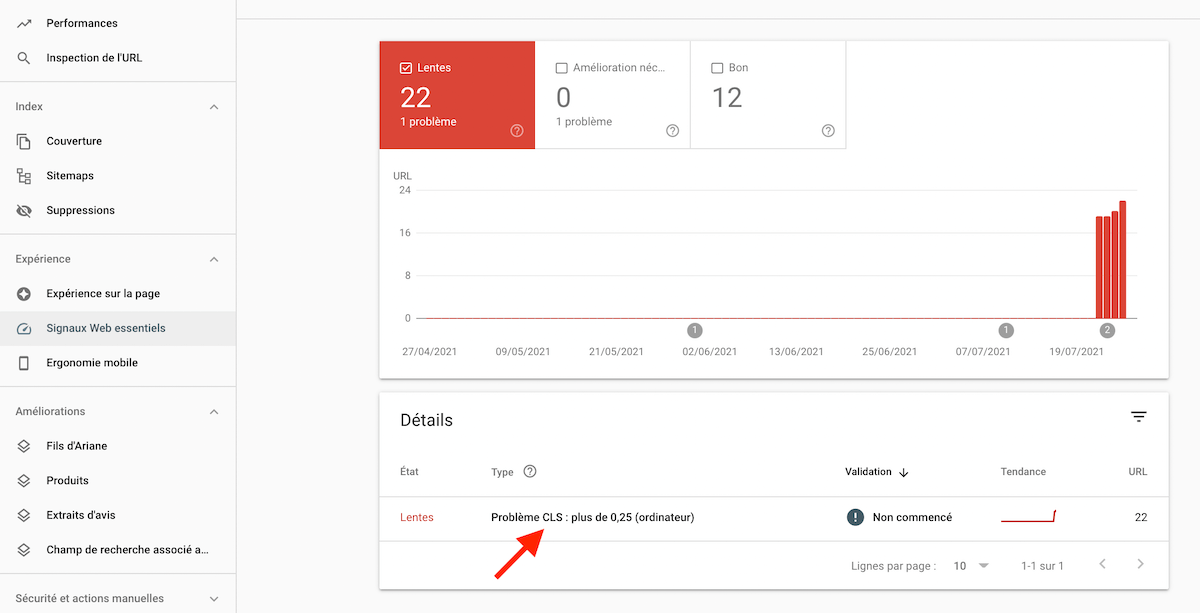
Task: Open the Couverture report icon
Action: coord(22,141)
